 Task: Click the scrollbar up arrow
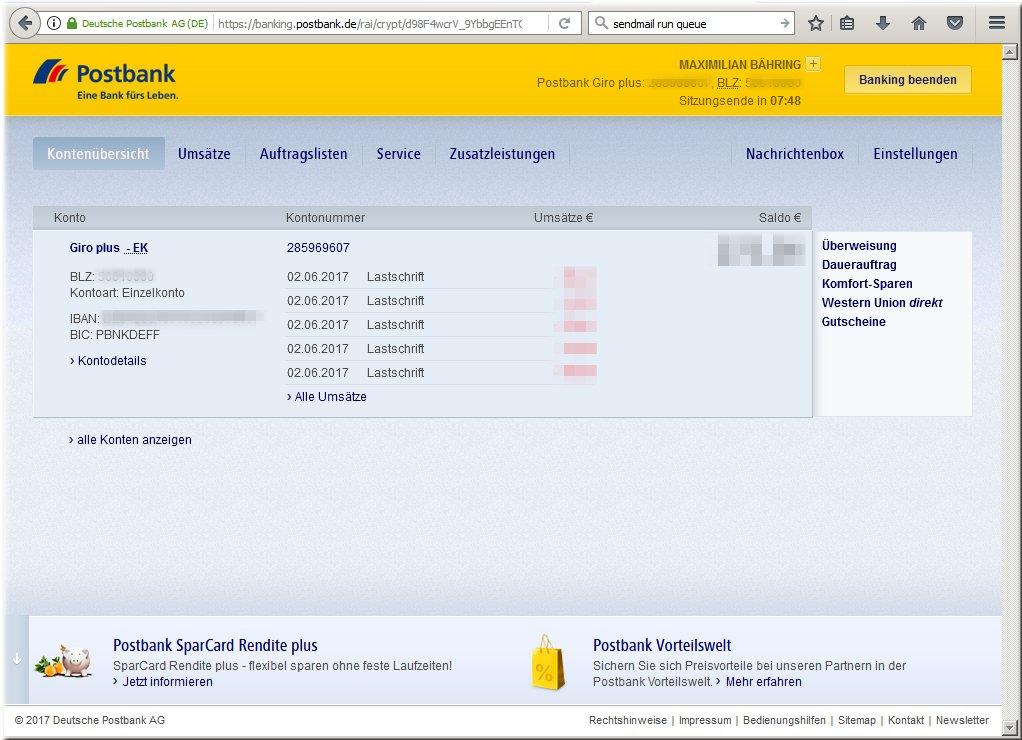pyautogui.click(x=1010, y=52)
